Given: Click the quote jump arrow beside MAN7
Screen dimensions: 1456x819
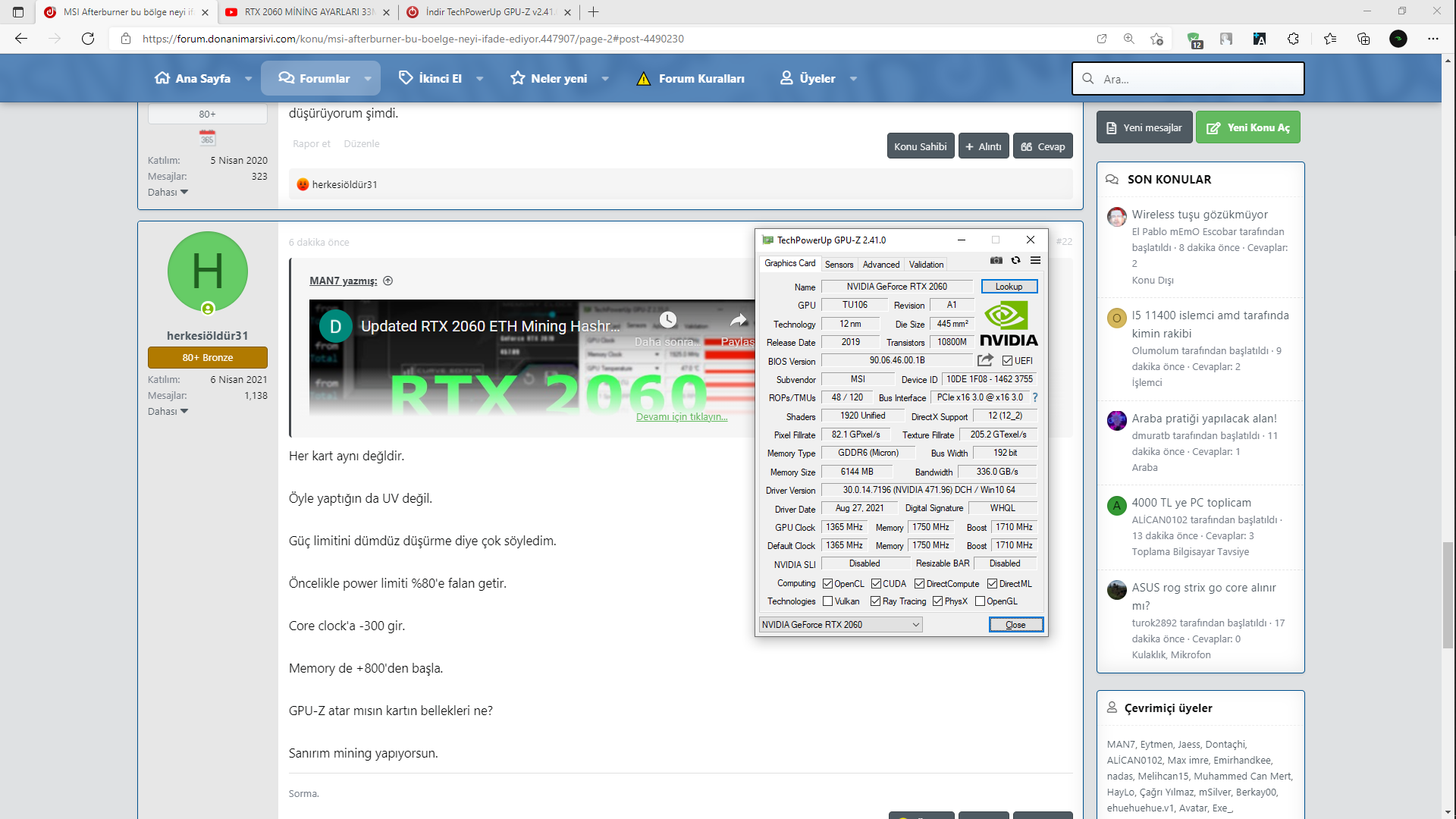Looking at the screenshot, I should tap(388, 281).
